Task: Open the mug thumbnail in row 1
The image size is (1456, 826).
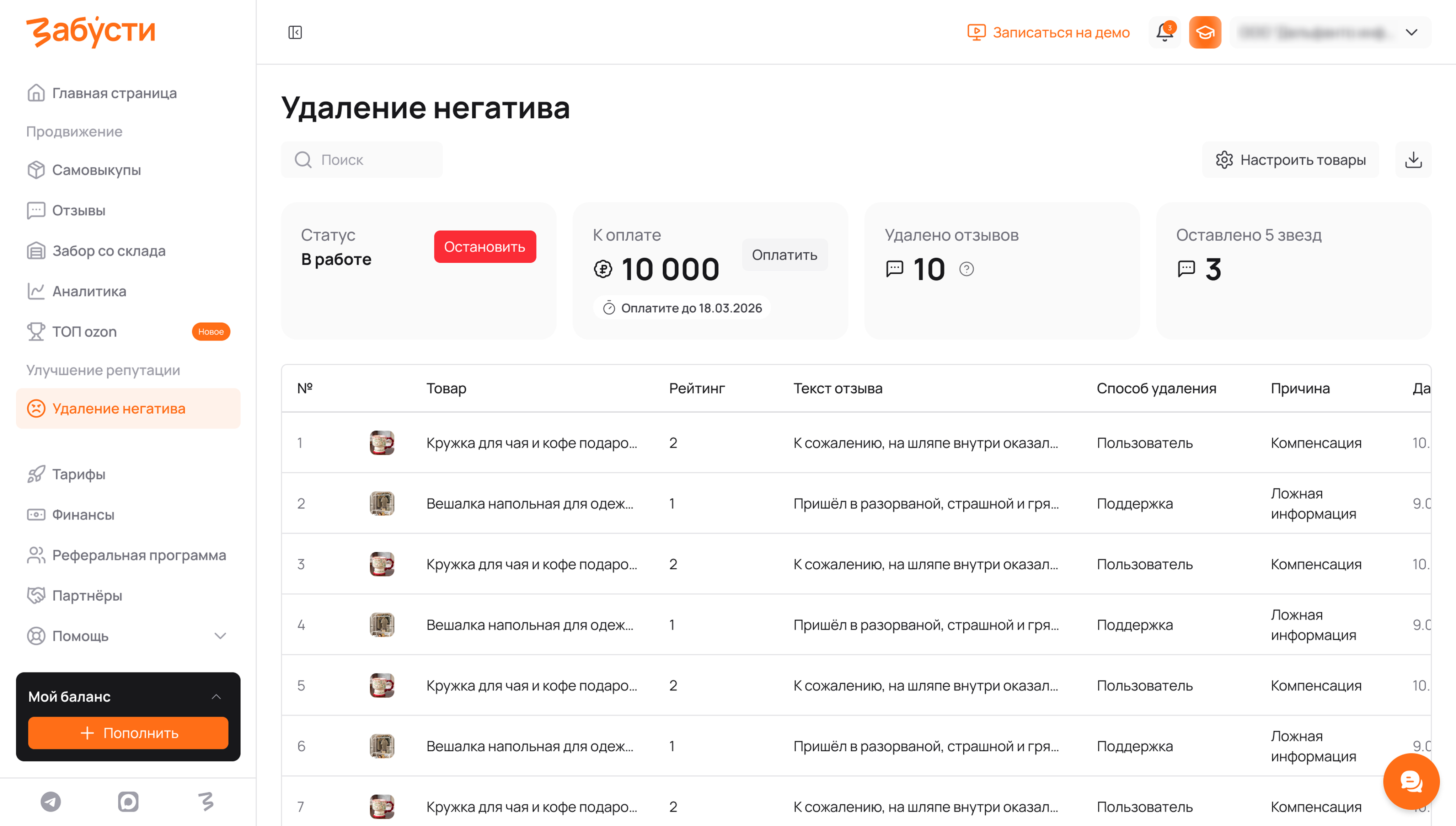Action: pos(382,442)
